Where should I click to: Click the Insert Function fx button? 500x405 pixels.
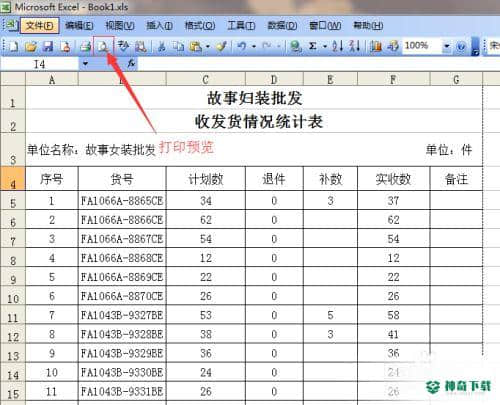[131, 63]
